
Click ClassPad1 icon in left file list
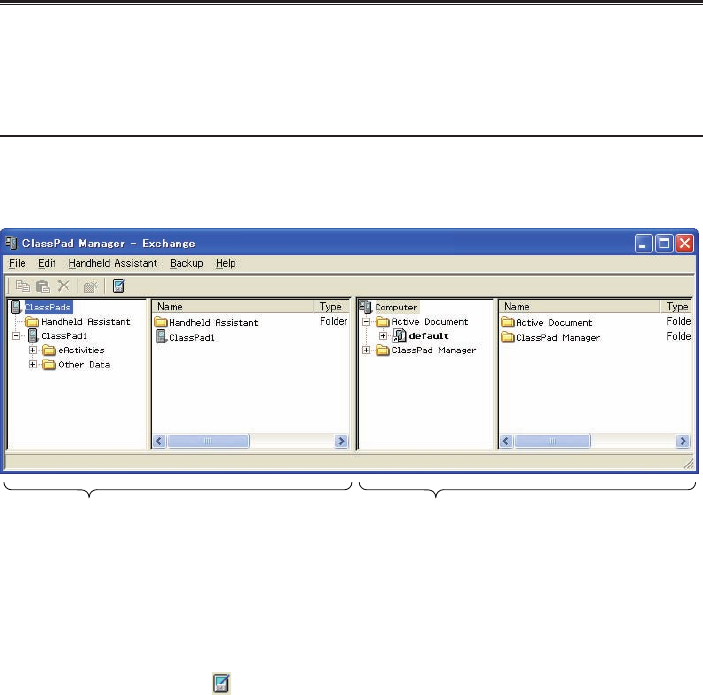(x=161, y=337)
